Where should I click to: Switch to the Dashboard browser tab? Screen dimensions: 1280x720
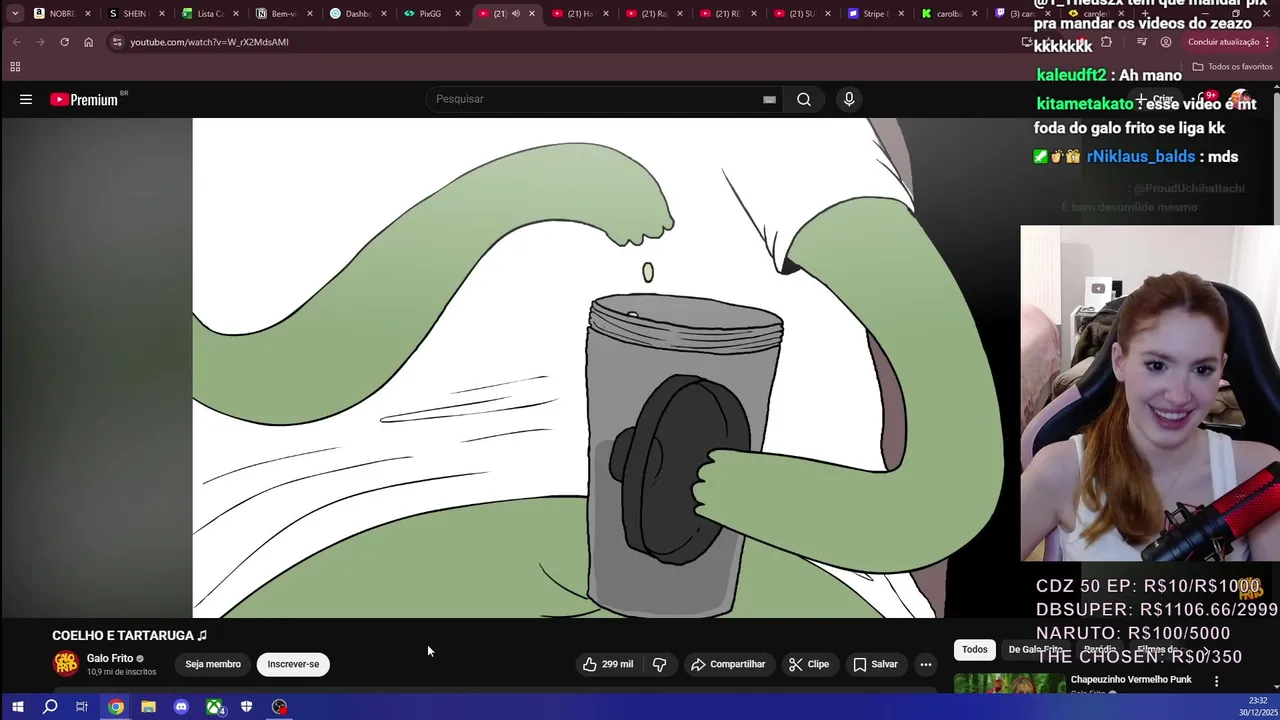pyautogui.click(x=358, y=14)
